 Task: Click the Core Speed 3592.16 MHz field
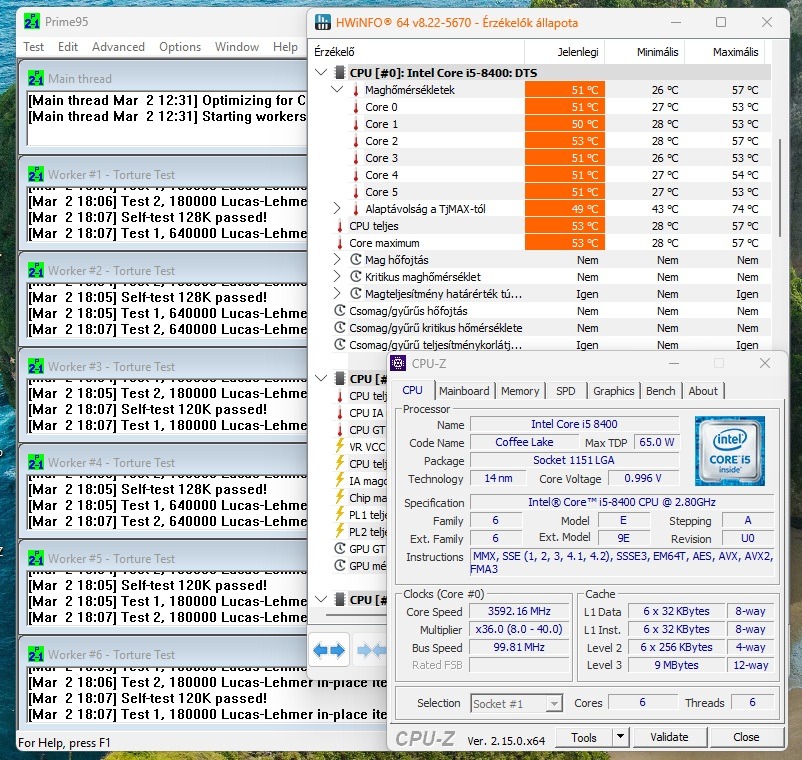(x=519, y=611)
